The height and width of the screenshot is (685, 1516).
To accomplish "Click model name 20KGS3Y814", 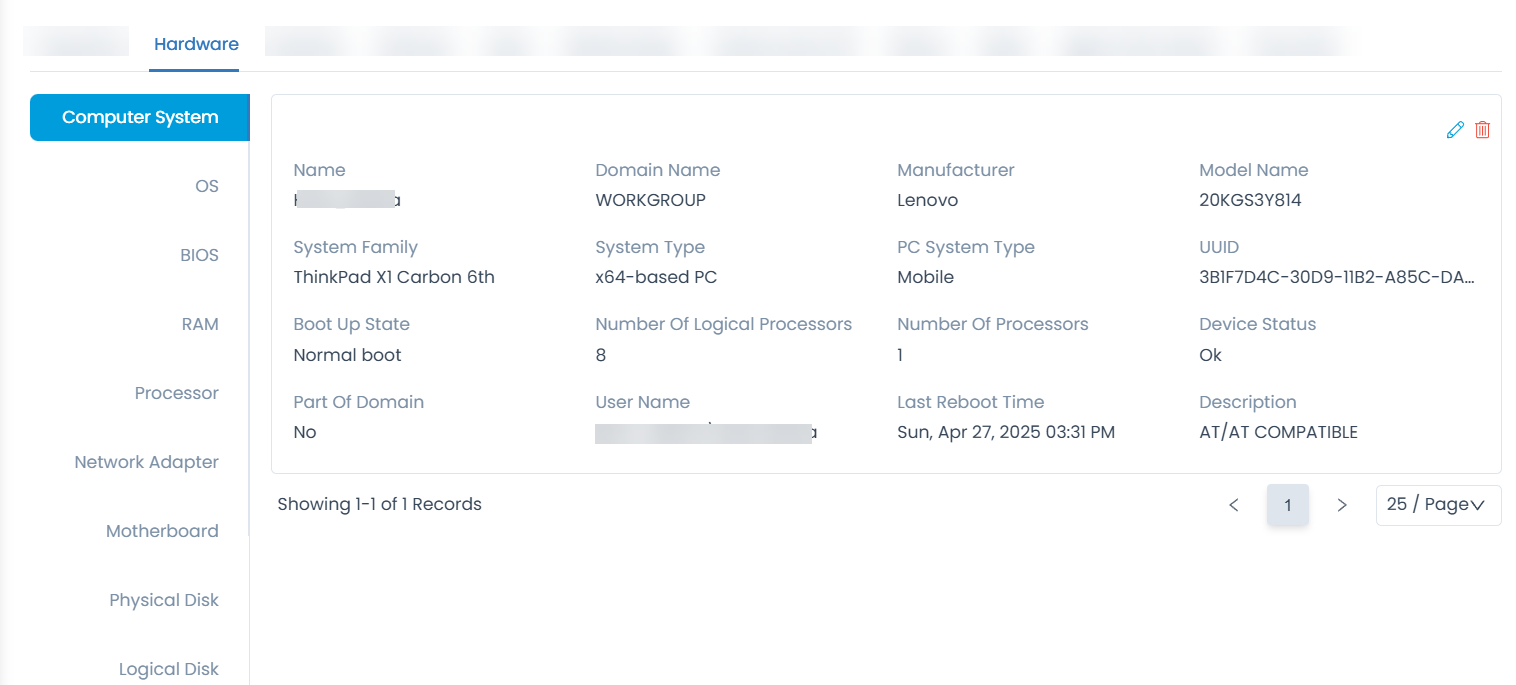I will (1250, 200).
